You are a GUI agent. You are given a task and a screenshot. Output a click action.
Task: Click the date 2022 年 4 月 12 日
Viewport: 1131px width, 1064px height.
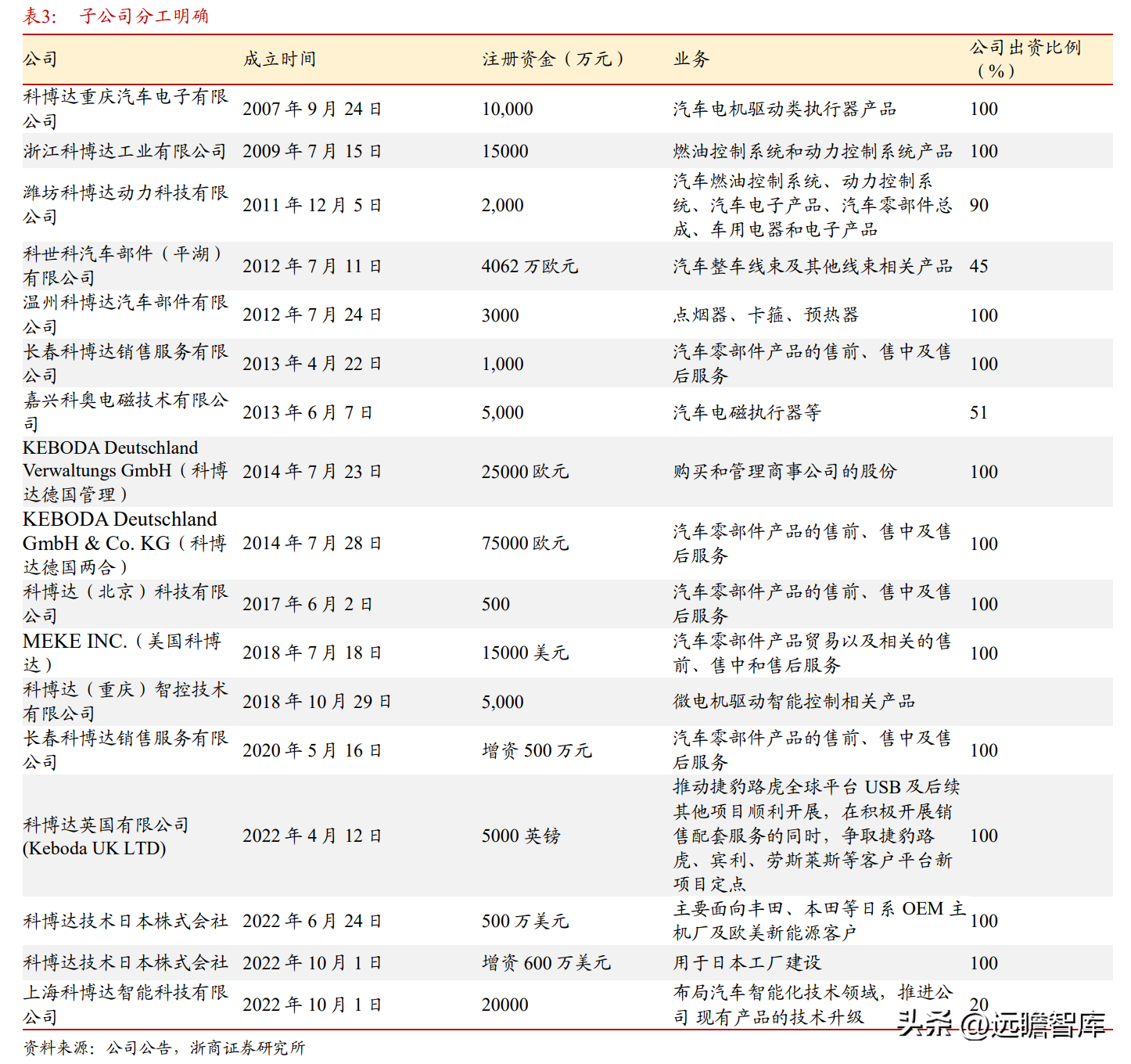[312, 836]
